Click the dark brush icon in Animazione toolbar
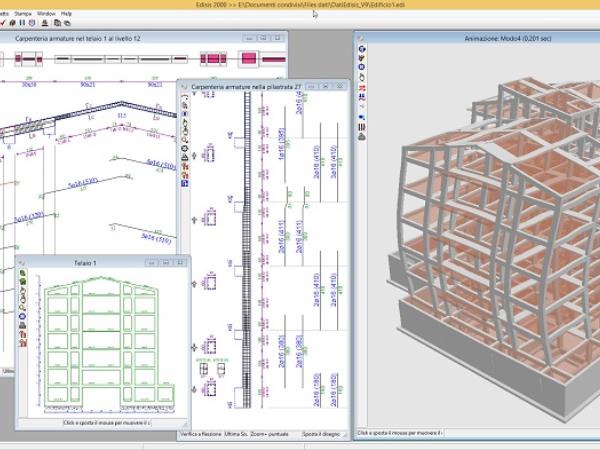The height and width of the screenshot is (450, 600). [362, 58]
